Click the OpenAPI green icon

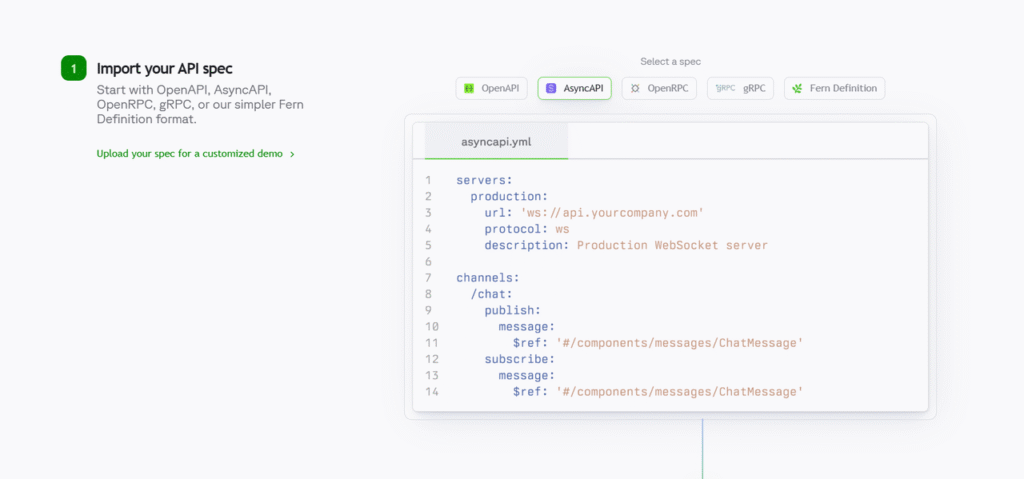(470, 89)
